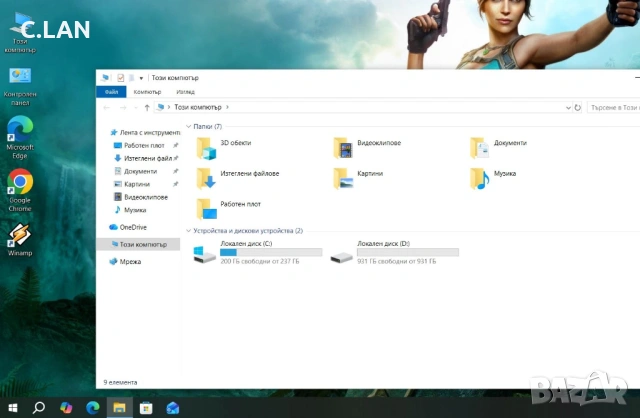640x418 pixels.
Task: Click the 200 ГБ свободни от 237 ГБ text
Action: click(x=260, y=261)
